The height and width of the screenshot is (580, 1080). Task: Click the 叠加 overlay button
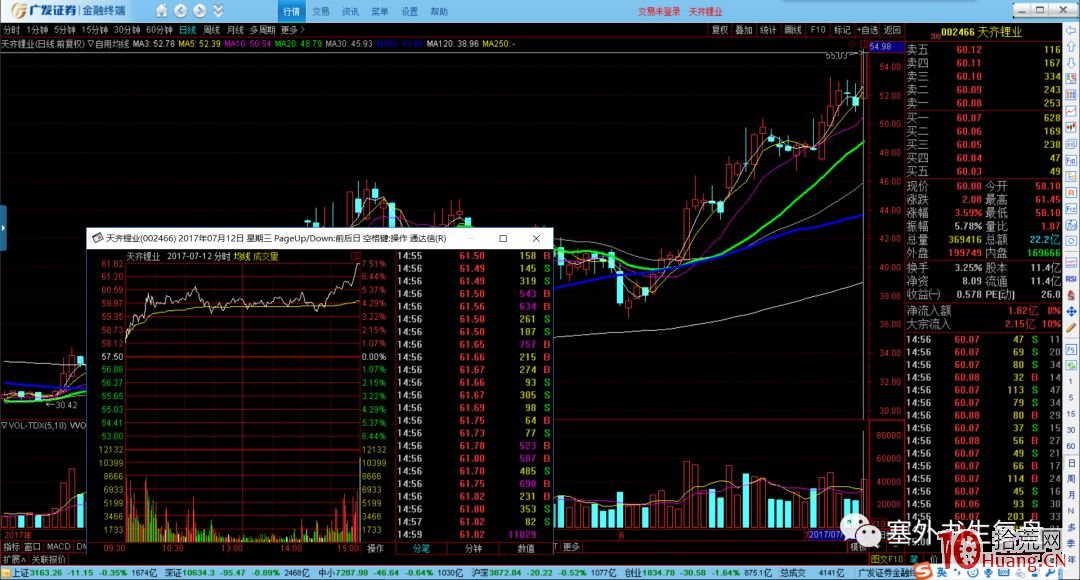[x=744, y=30]
